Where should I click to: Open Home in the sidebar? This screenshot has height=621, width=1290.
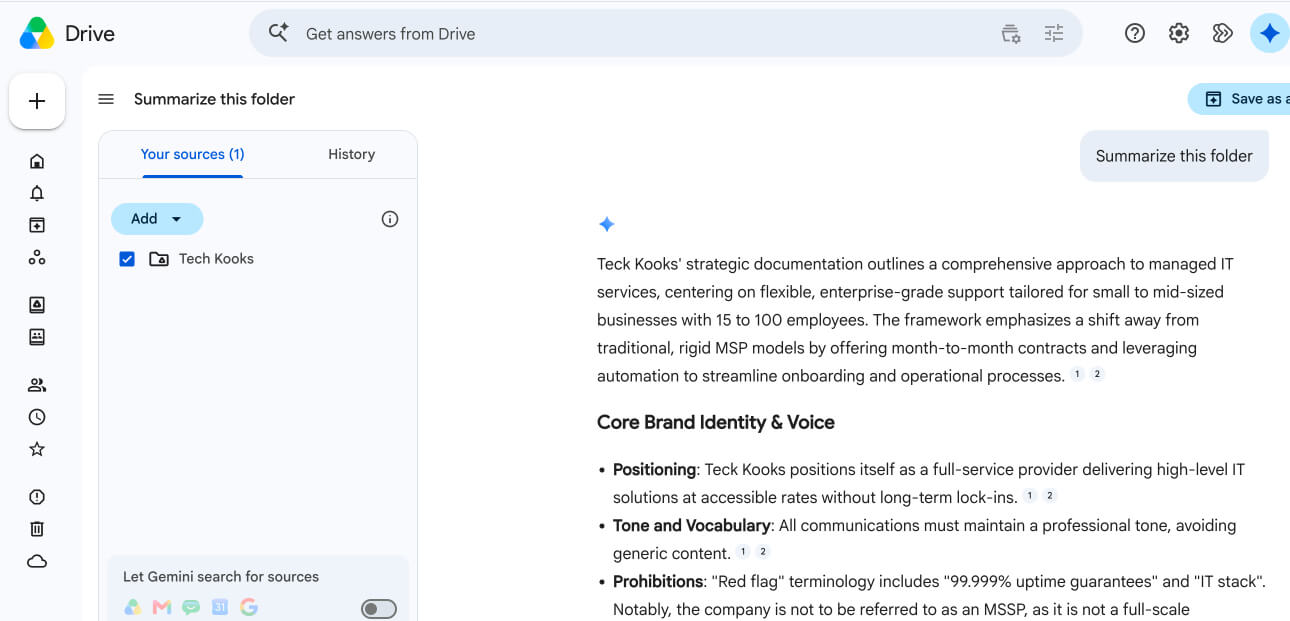[37, 161]
